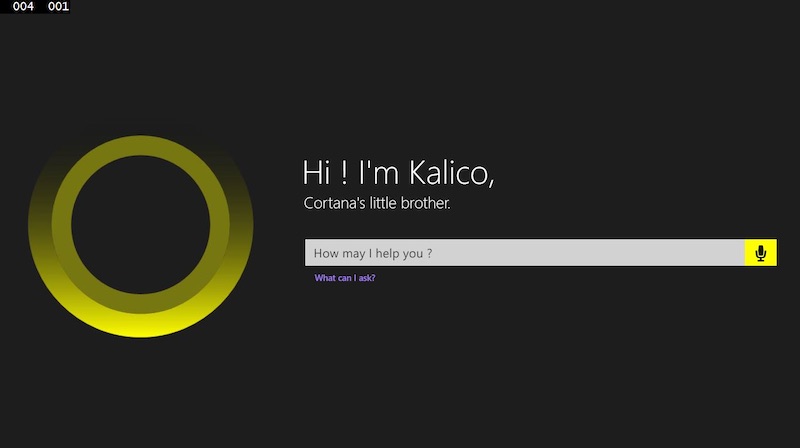Click the yellow microphone icon
The width and height of the screenshot is (800, 448).
pyautogui.click(x=760, y=253)
